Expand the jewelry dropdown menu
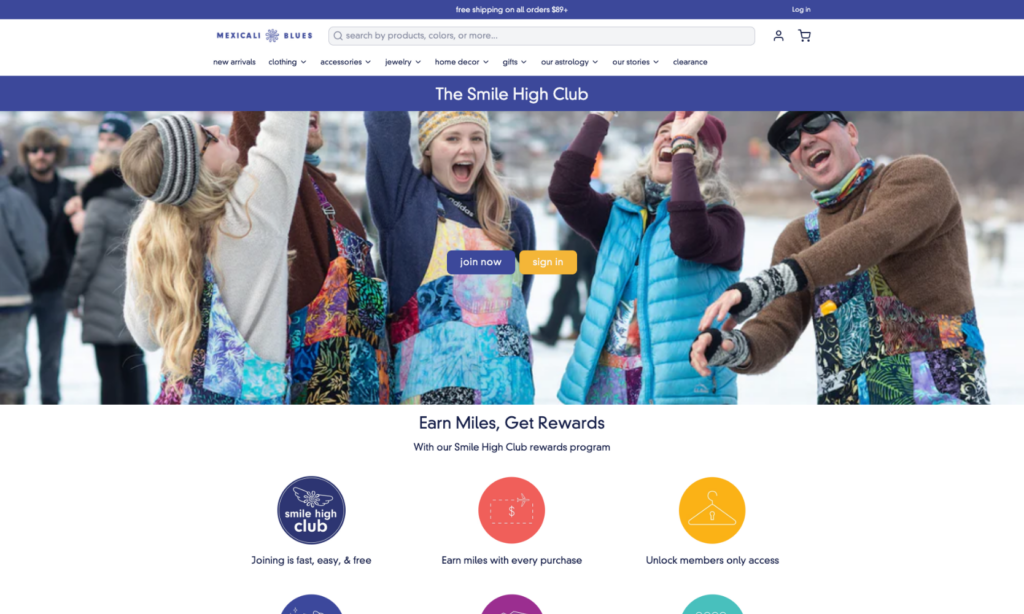 (403, 62)
